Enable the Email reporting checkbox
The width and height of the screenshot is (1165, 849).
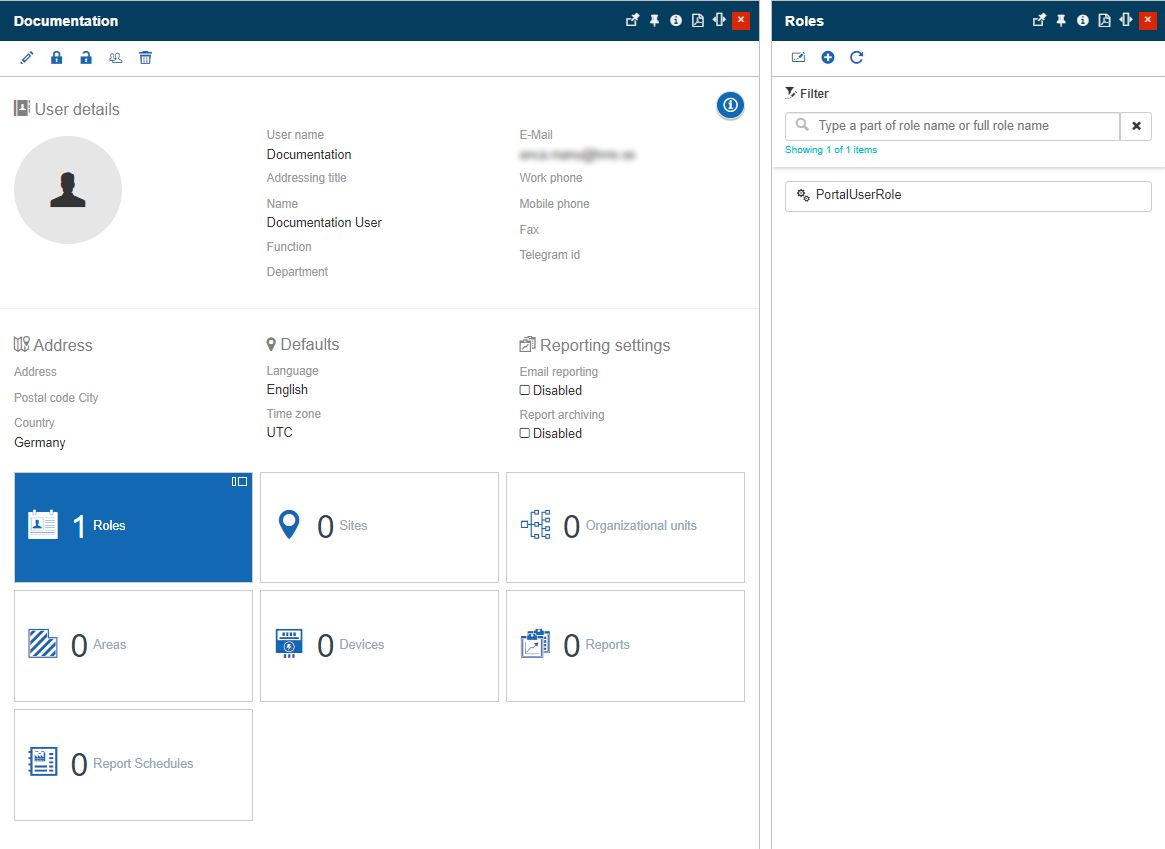525,391
